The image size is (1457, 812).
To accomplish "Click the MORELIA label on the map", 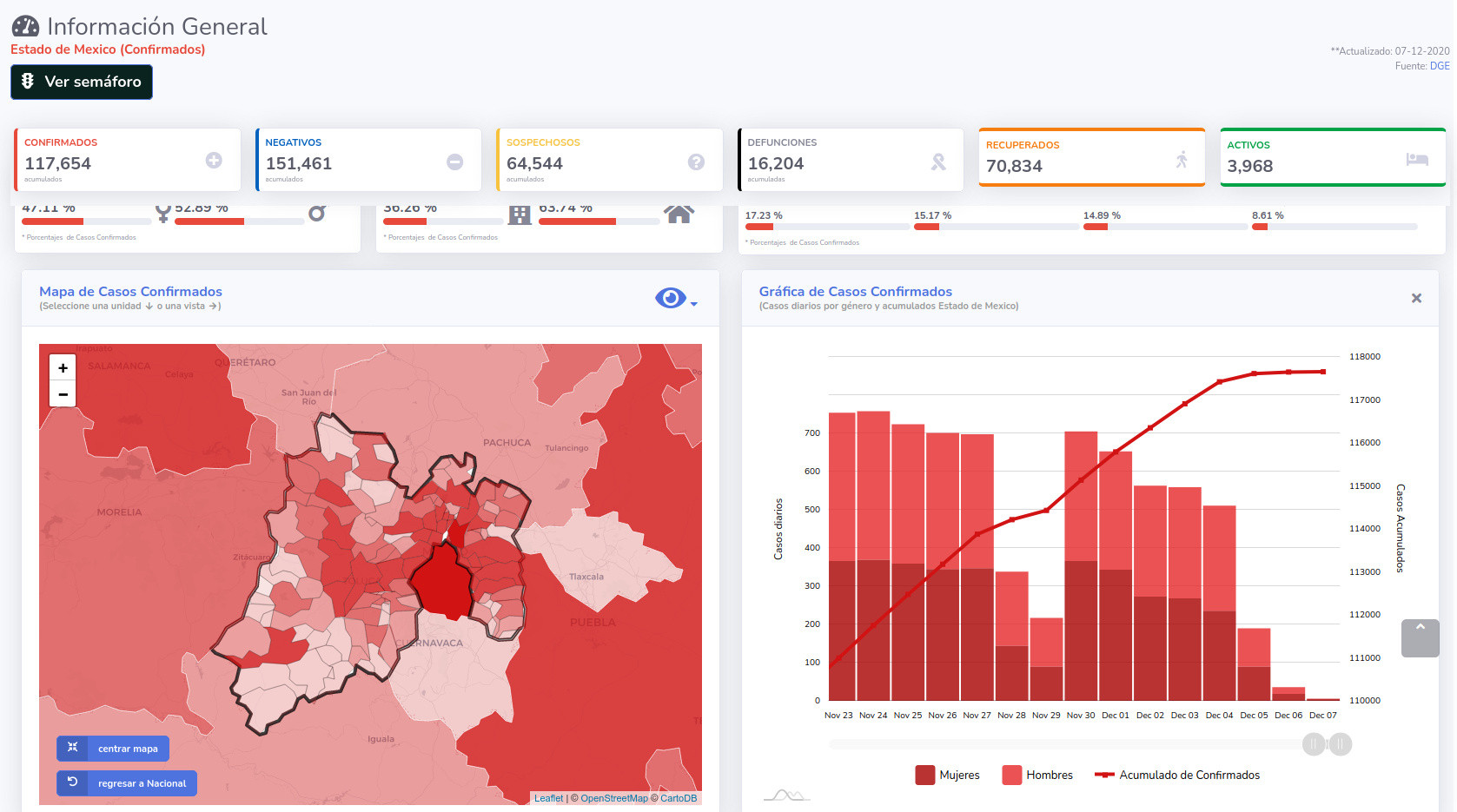I will tap(119, 512).
